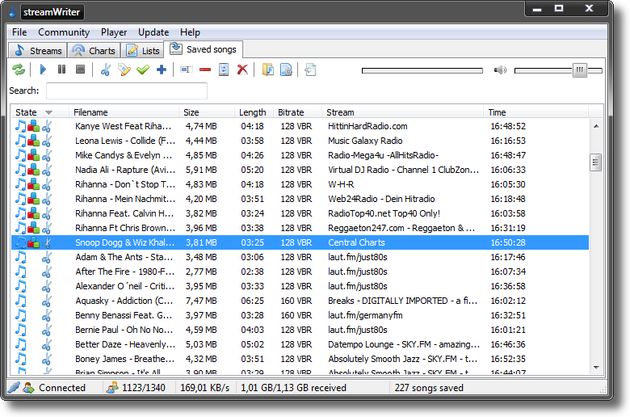The image size is (630, 417).
Task: Click the green refresh arrows toolbar icon
Action: click(x=18, y=70)
